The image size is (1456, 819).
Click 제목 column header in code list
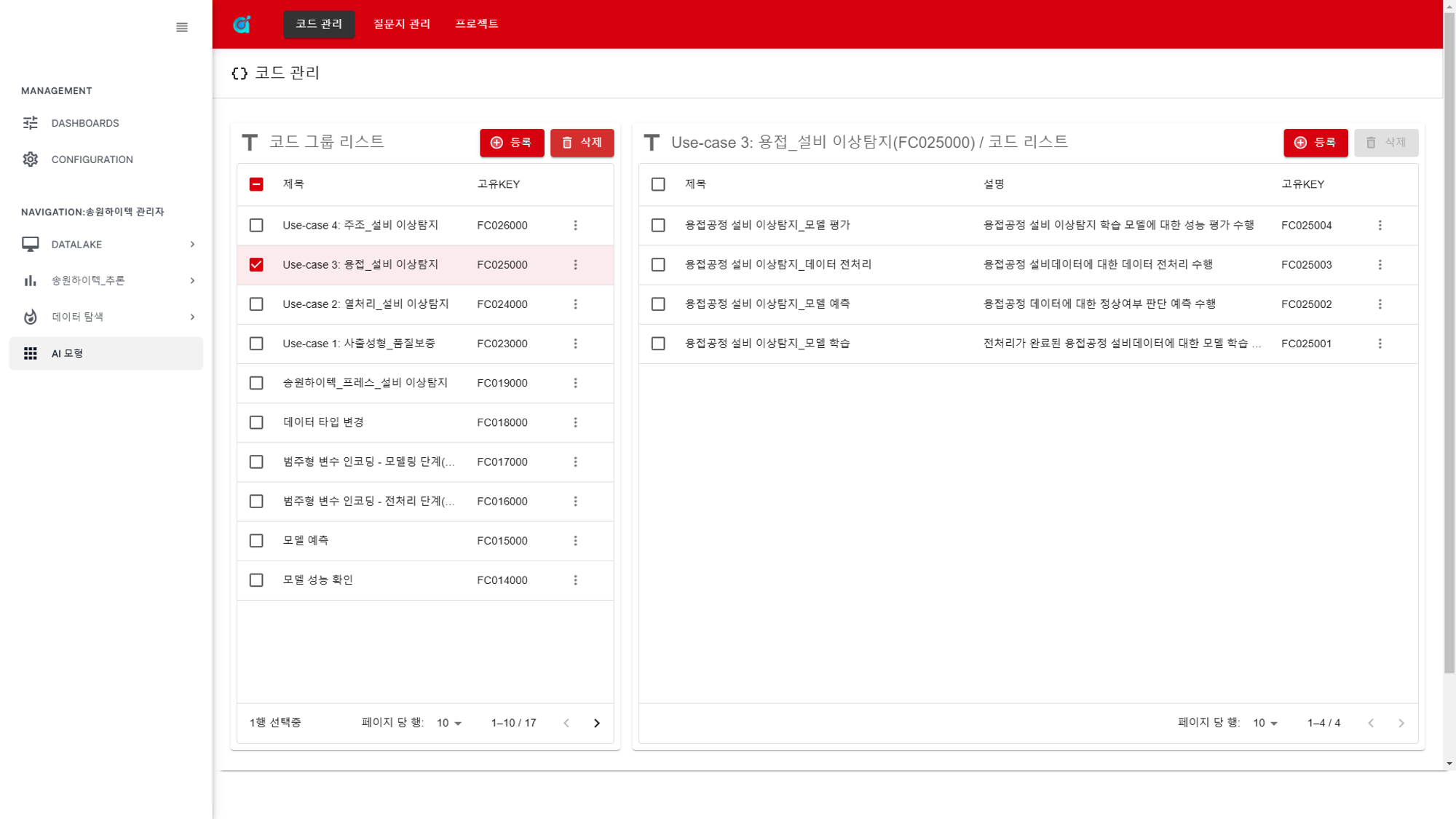click(695, 184)
